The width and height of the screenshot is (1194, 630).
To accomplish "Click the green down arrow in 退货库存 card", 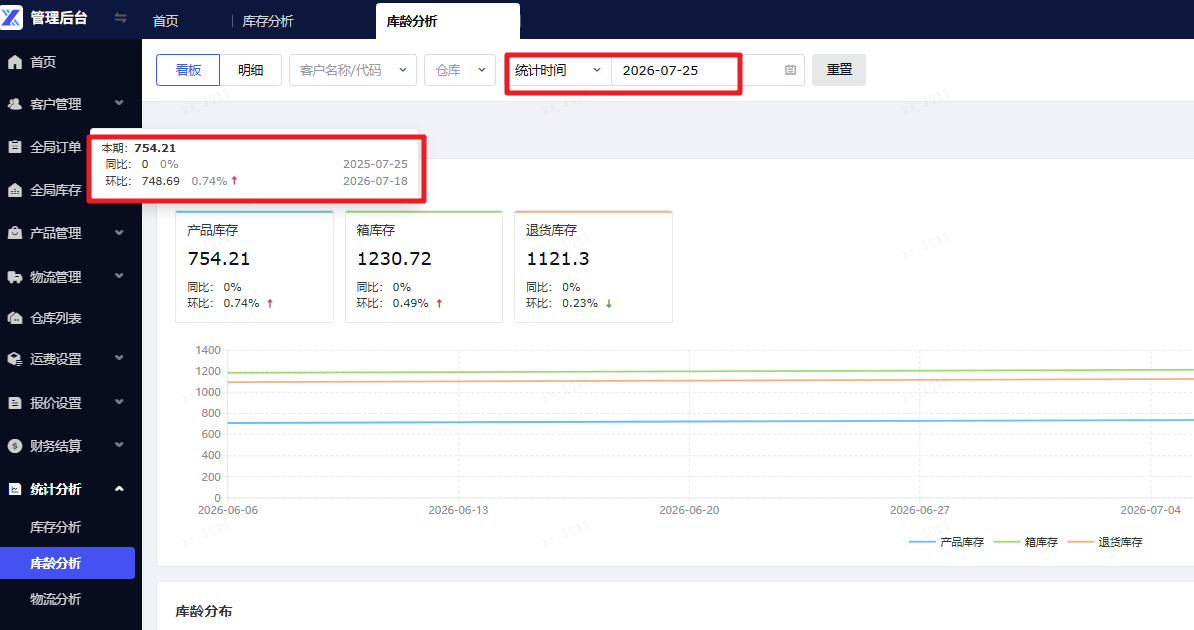I will click(x=608, y=303).
